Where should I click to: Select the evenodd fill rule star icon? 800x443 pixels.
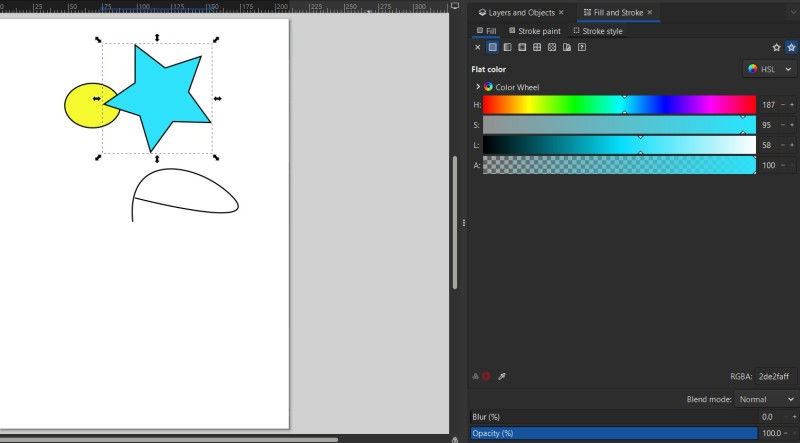click(777, 47)
